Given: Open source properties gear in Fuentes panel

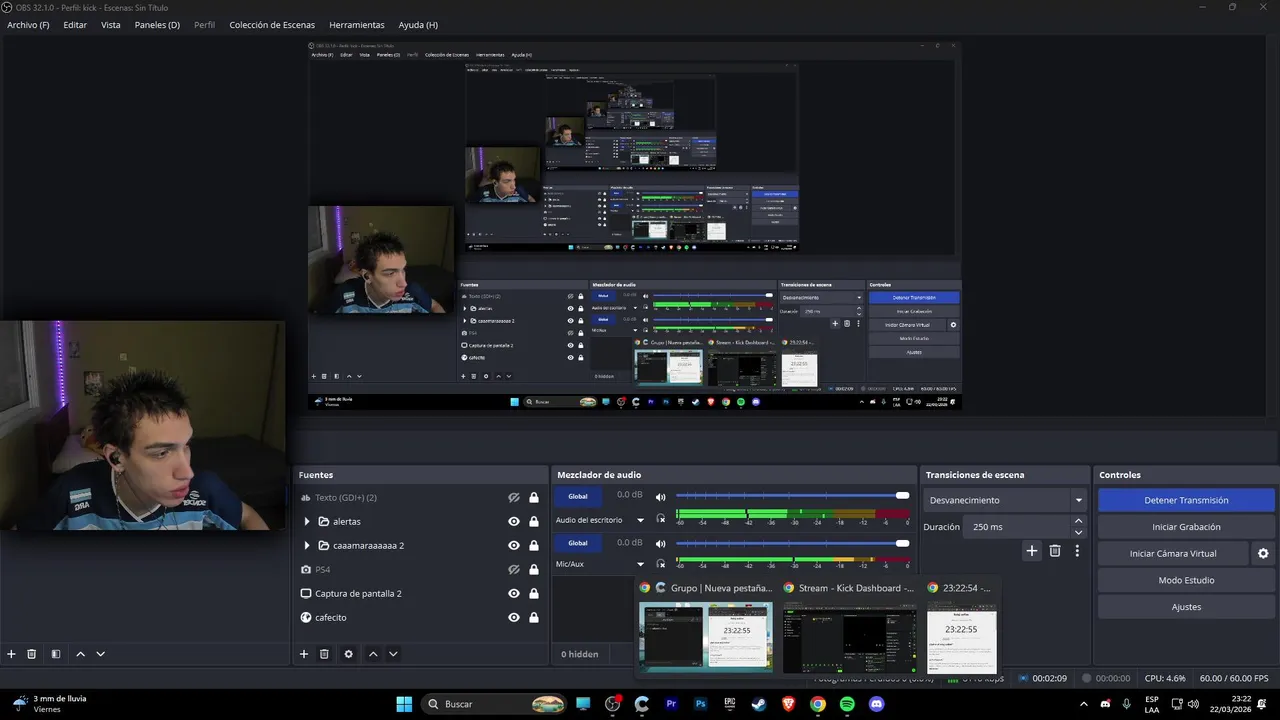Looking at the screenshot, I should (348, 654).
